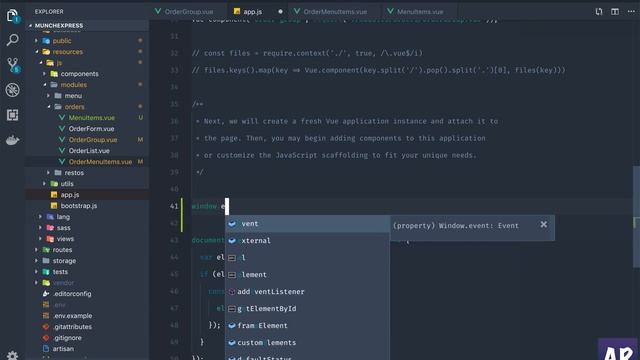Open the Debug view icon

[13, 90]
